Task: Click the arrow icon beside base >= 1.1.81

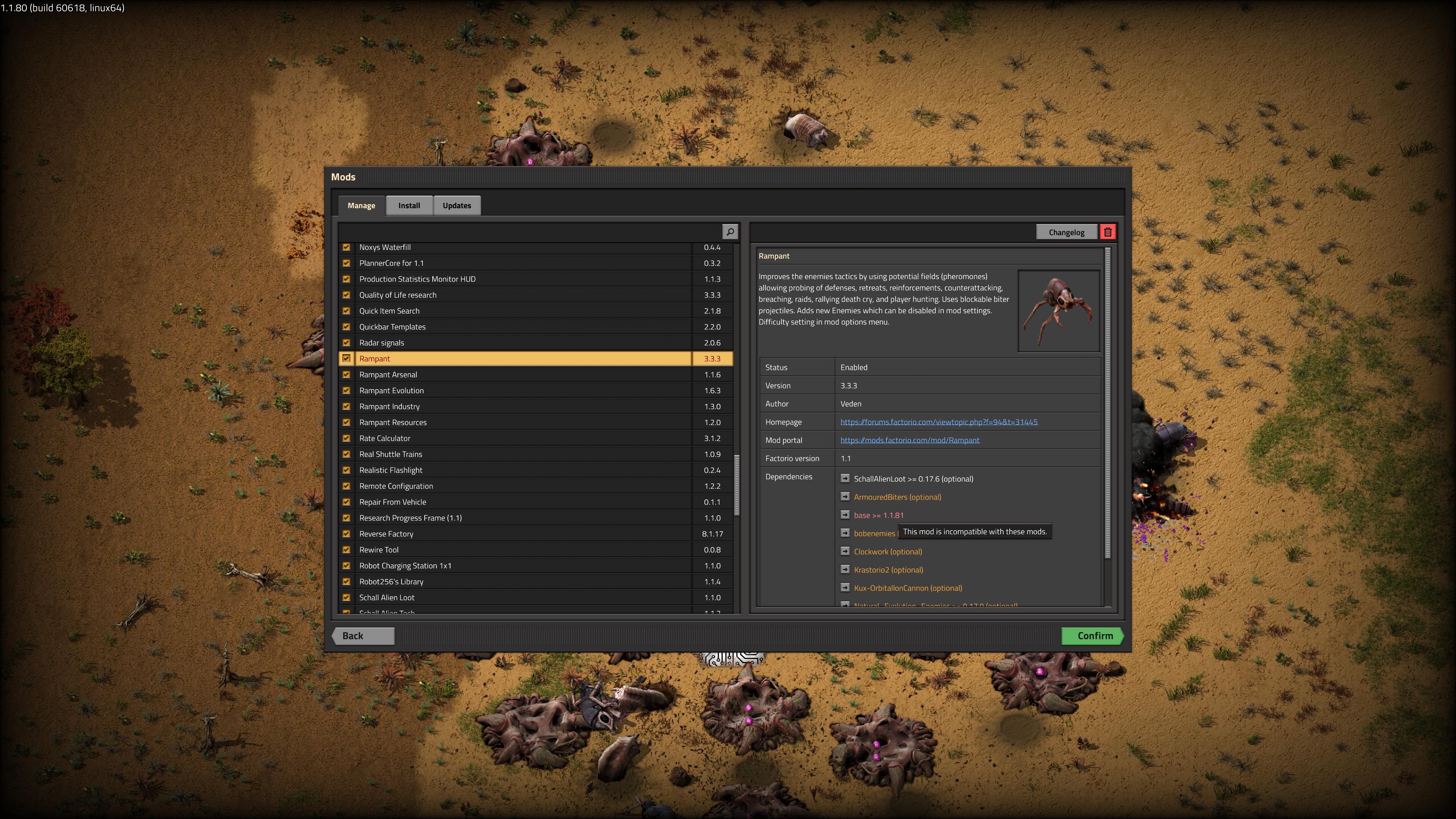Action: [845, 515]
